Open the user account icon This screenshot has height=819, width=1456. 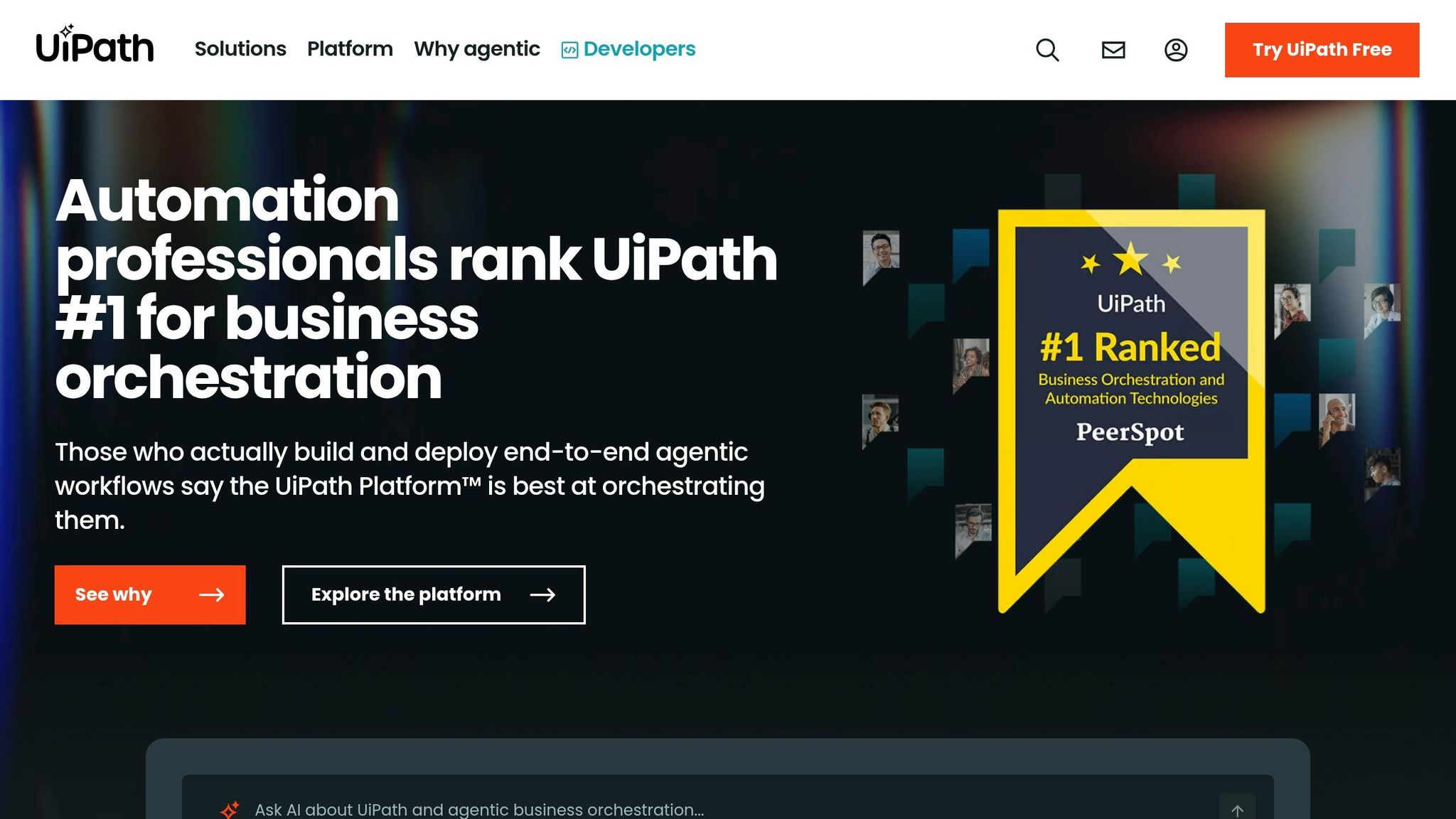point(1176,50)
